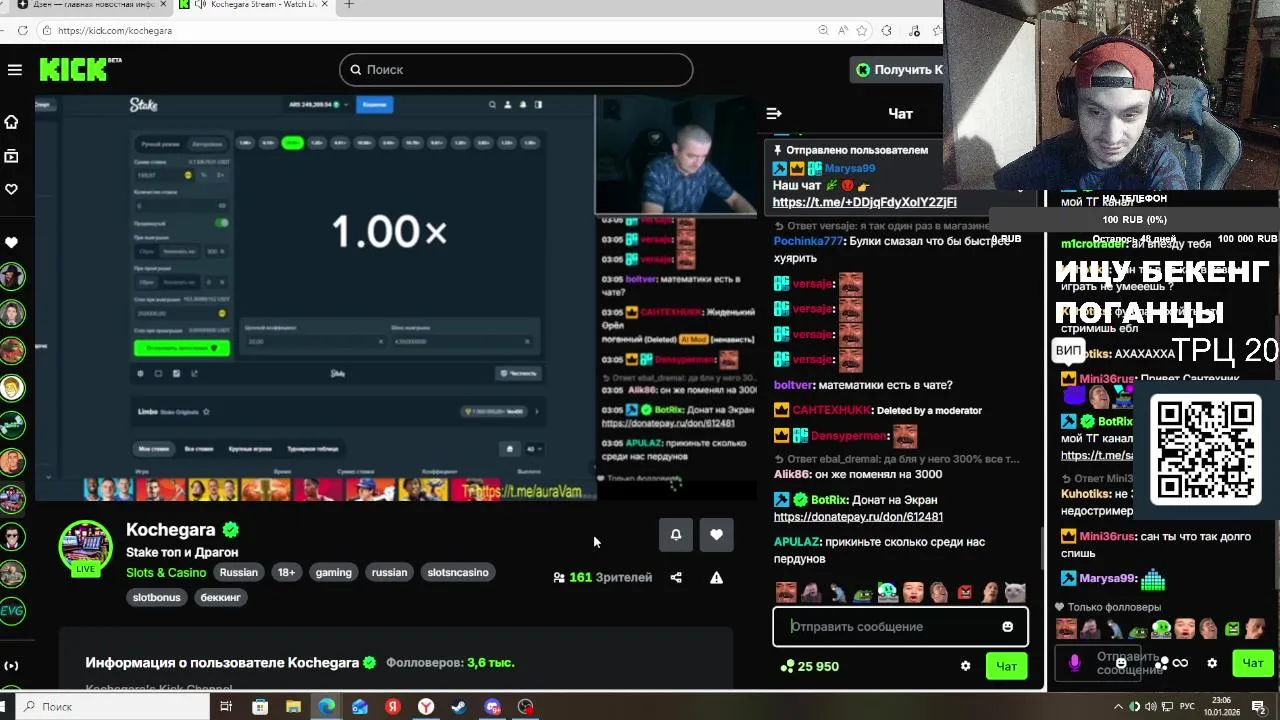Add page to favorites star icon
Viewport: 1280px width, 720px height.
click(x=862, y=31)
